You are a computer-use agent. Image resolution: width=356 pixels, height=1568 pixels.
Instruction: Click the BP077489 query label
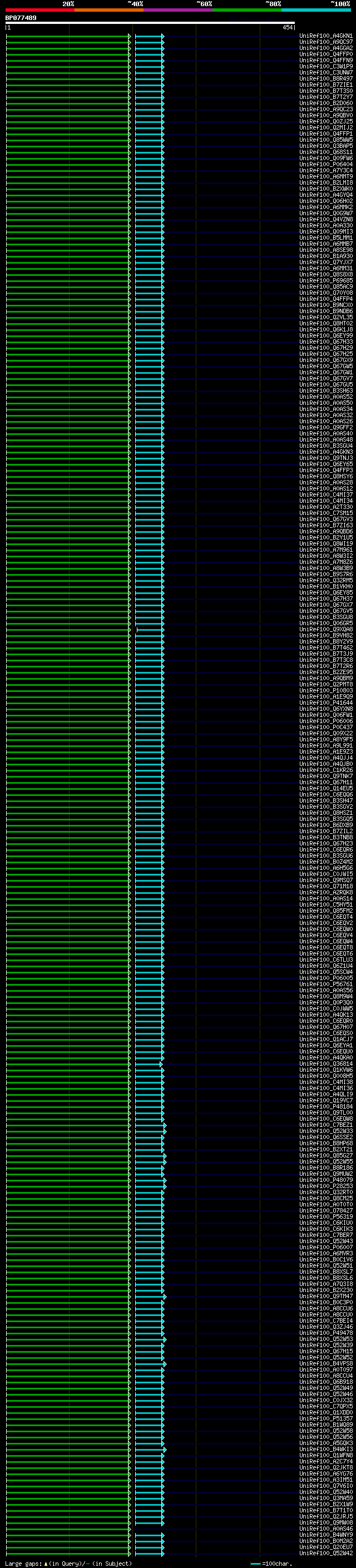point(21,18)
